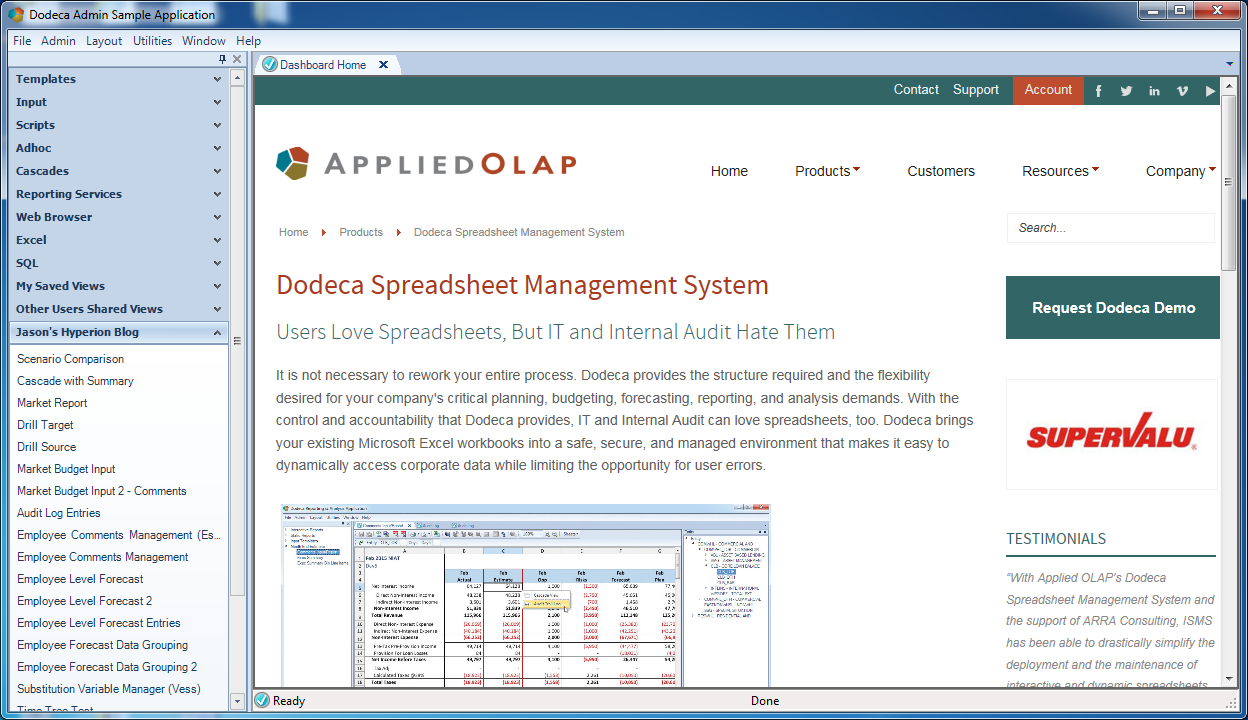
Task: Click the Facebook icon in top bar
Action: (x=1098, y=91)
